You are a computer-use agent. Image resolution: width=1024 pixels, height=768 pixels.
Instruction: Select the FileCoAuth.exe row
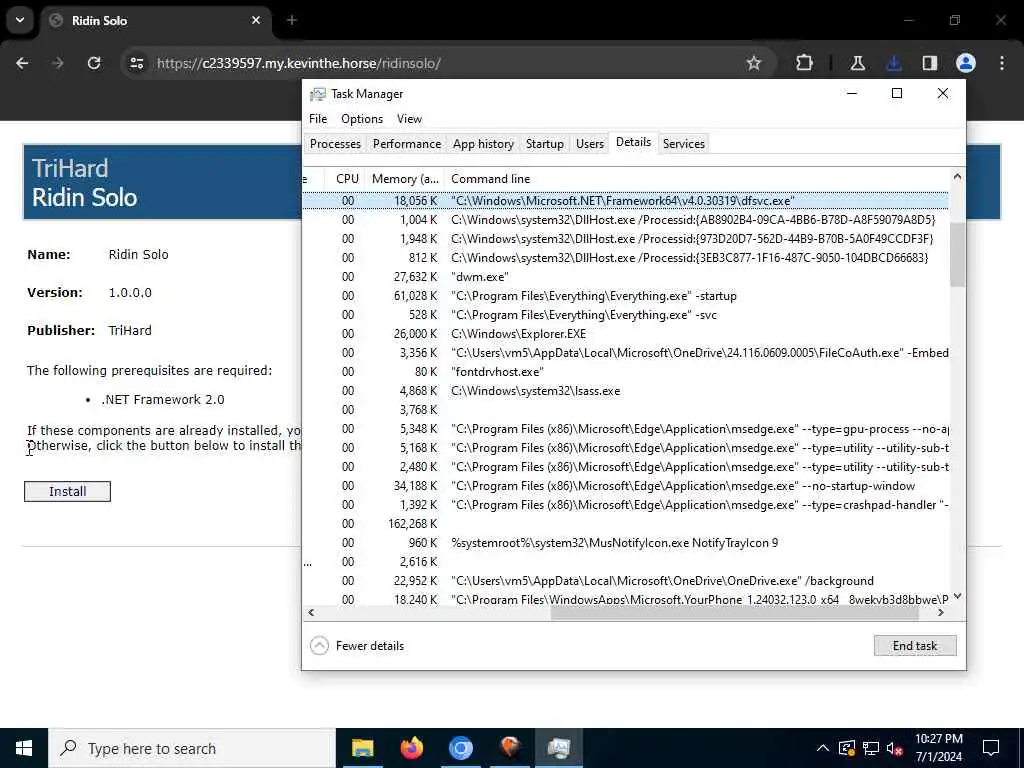coord(626,353)
